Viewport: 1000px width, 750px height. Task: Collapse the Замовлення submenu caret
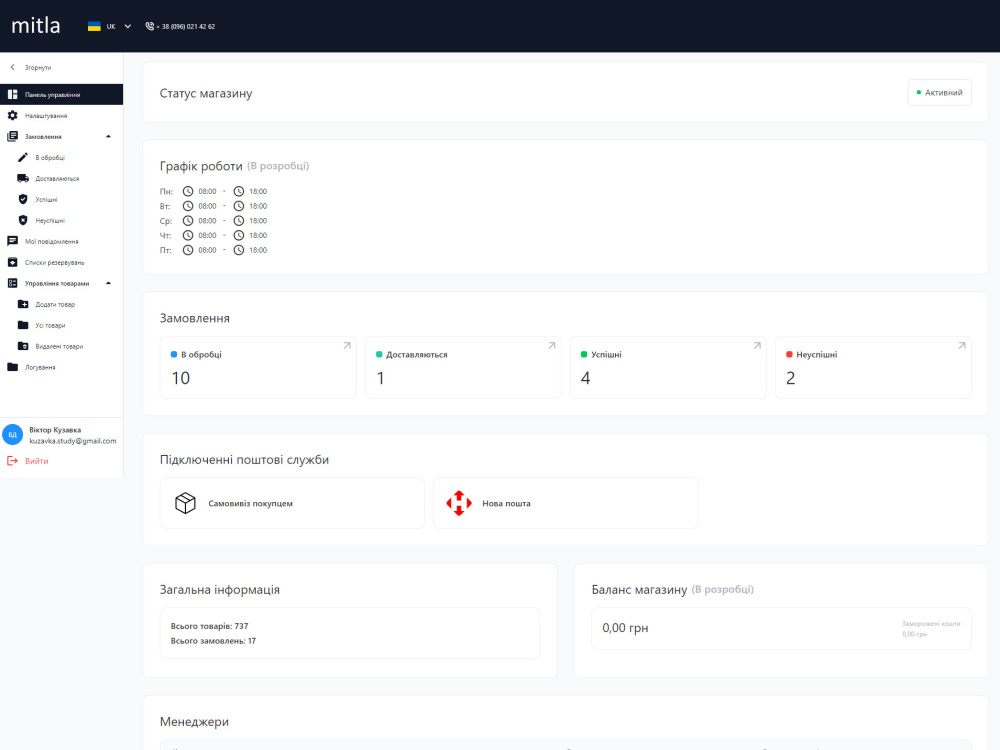(108, 136)
